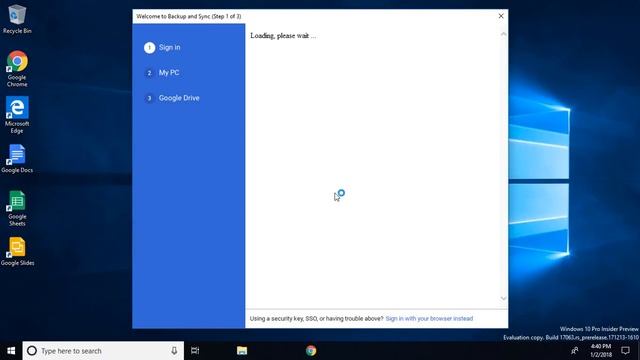The width and height of the screenshot is (640, 360).
Task: Click step 3 circle next to Google Drive
Action: pos(149,98)
